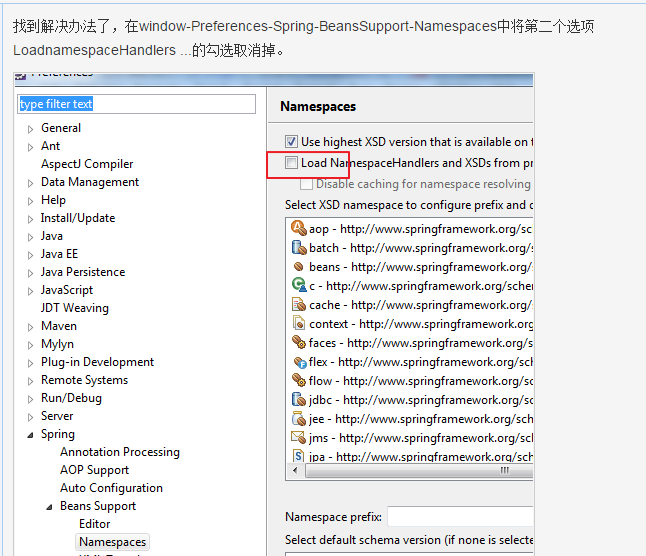Image resolution: width=646 pixels, height=556 pixels.
Task: Select the flex namespace row text
Action: tap(421, 362)
